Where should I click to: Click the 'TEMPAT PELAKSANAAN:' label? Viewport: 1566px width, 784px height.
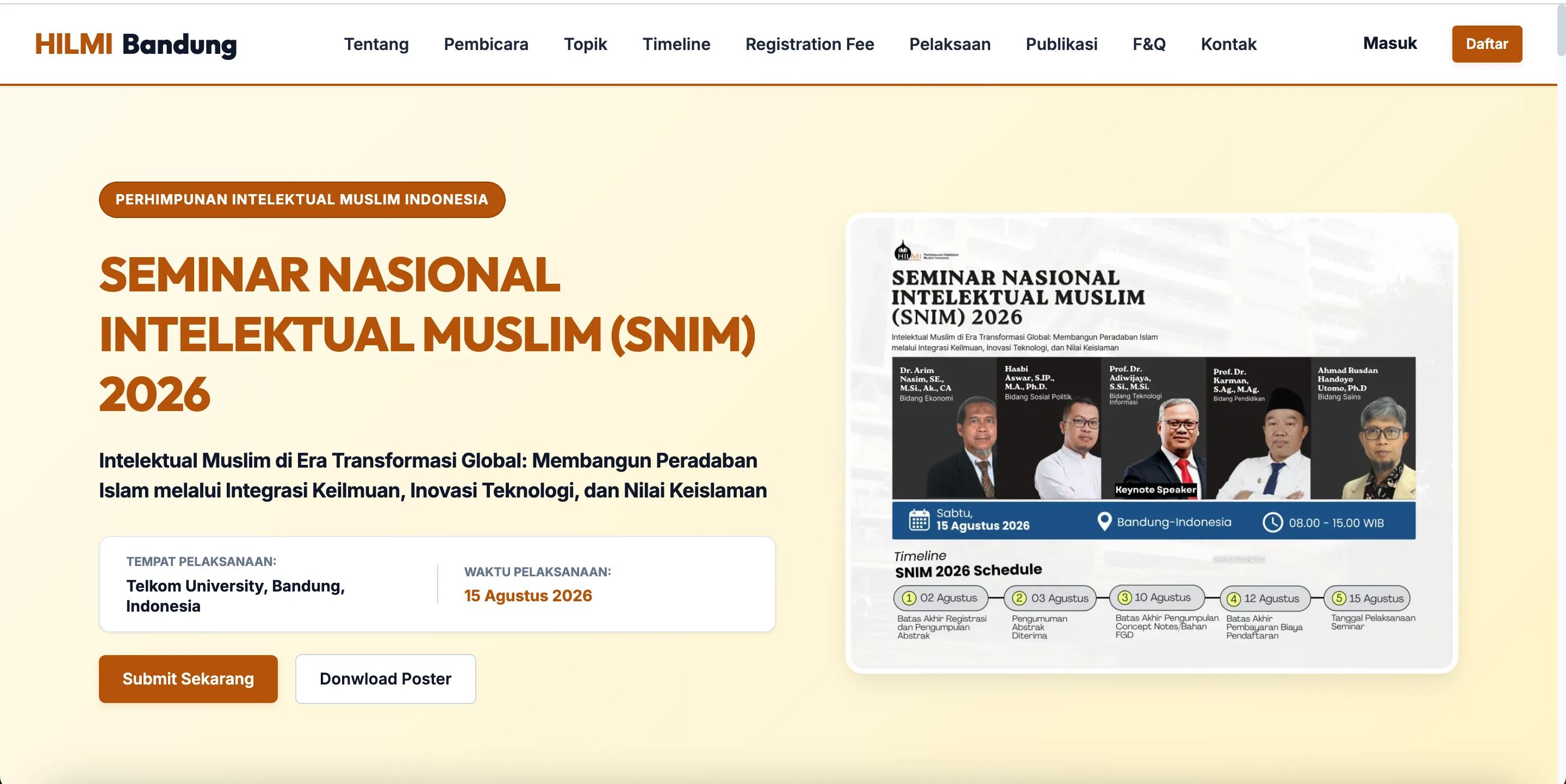pyautogui.click(x=201, y=562)
